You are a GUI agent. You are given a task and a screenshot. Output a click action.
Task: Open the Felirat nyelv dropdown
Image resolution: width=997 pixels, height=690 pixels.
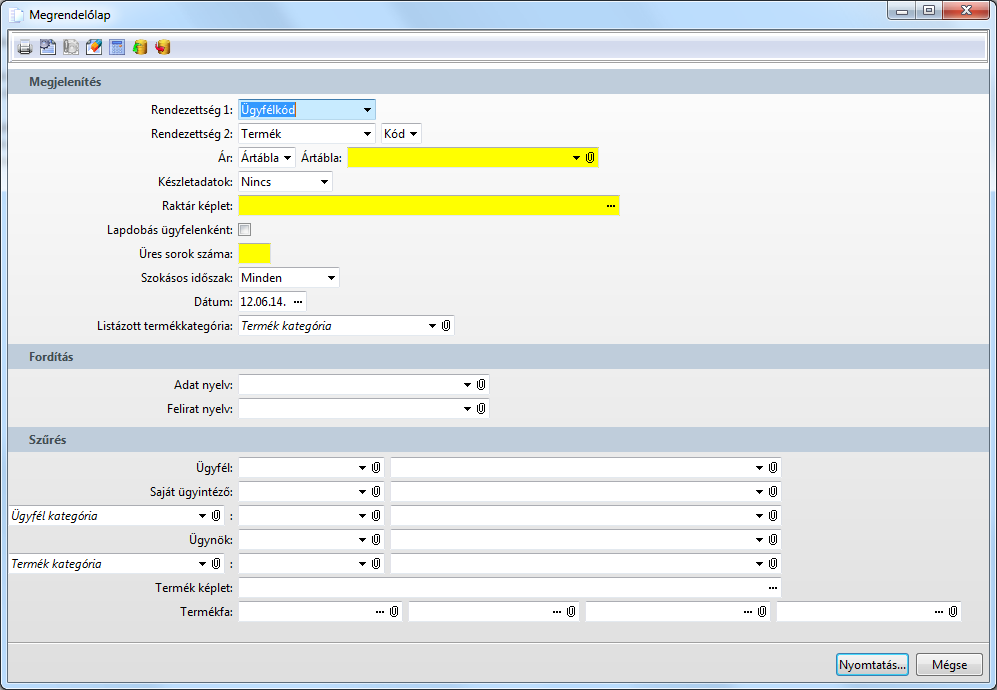pyautogui.click(x=467, y=409)
